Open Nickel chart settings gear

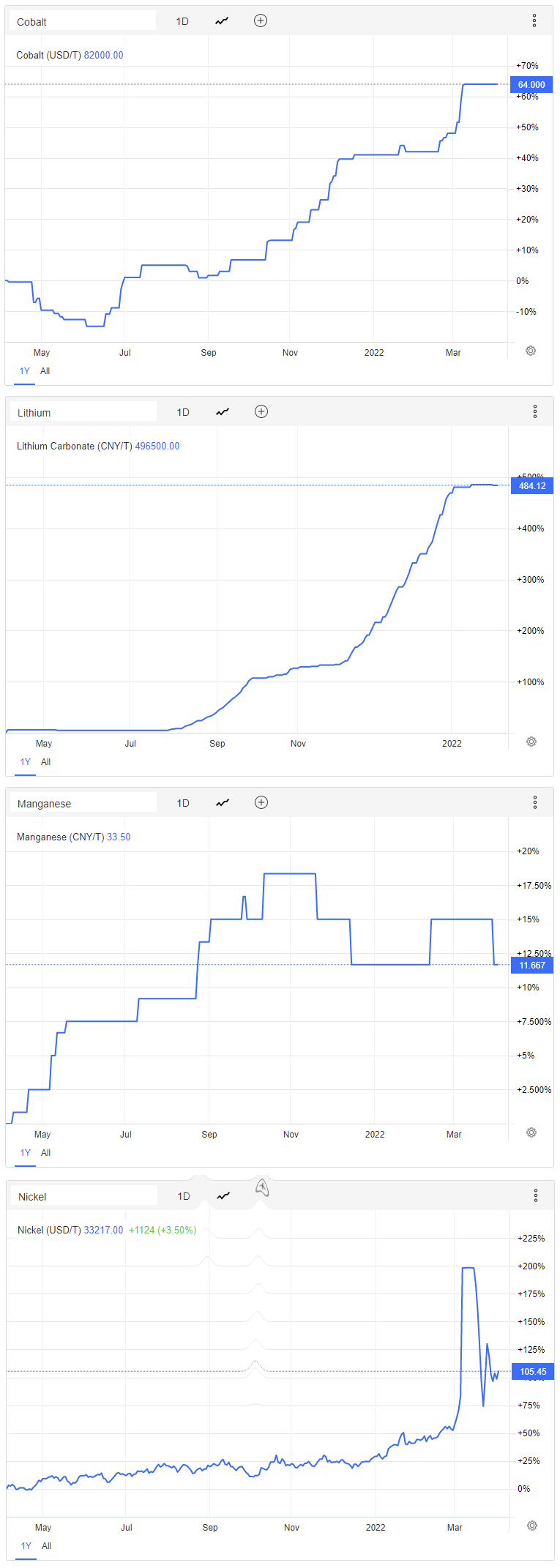pos(532,1526)
